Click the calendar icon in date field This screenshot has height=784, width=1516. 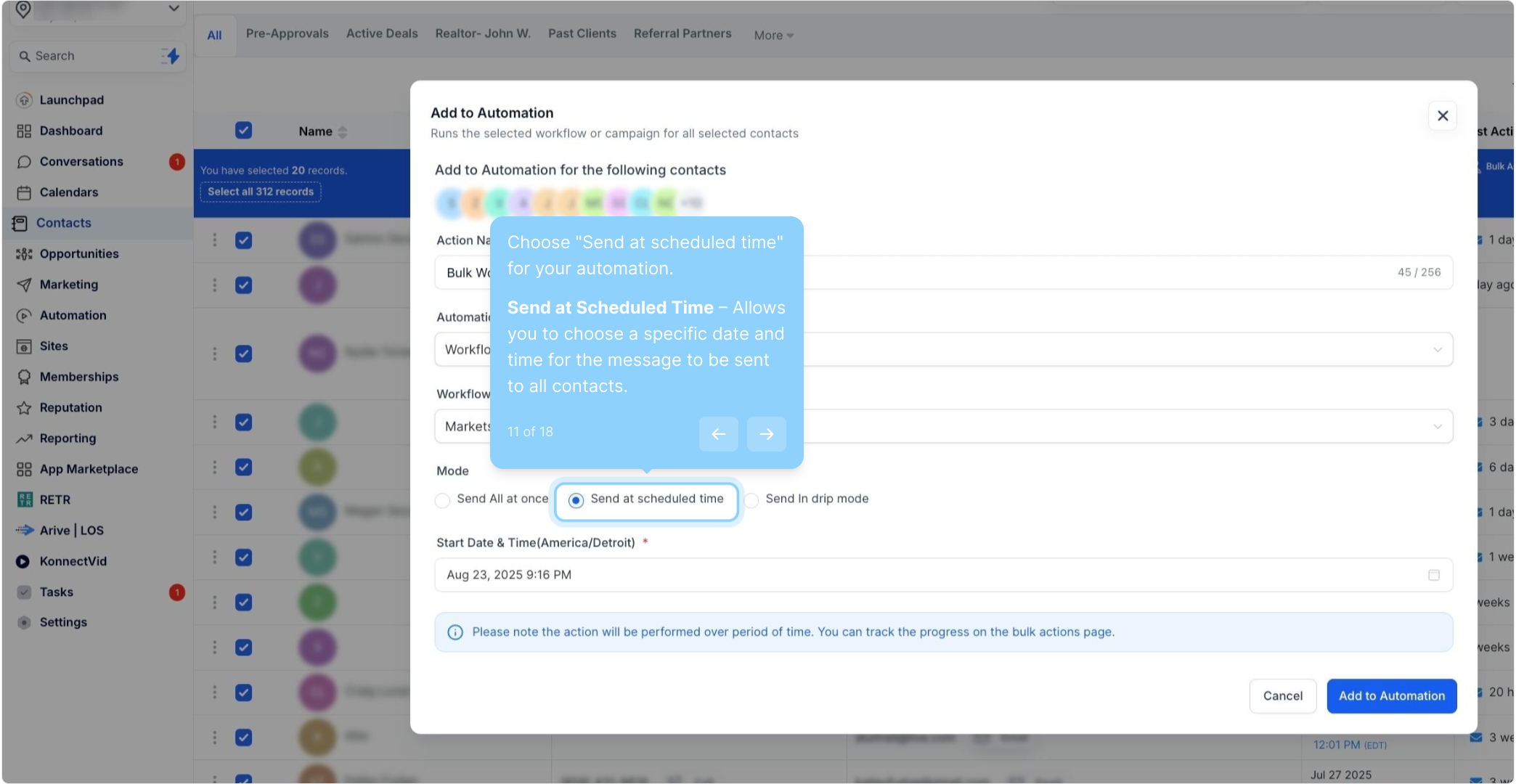[1433, 575]
